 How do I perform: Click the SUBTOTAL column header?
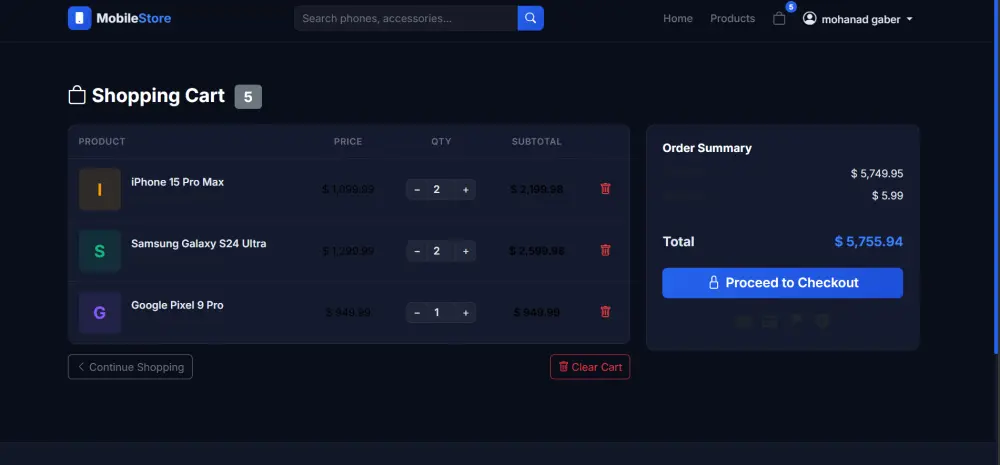click(537, 142)
